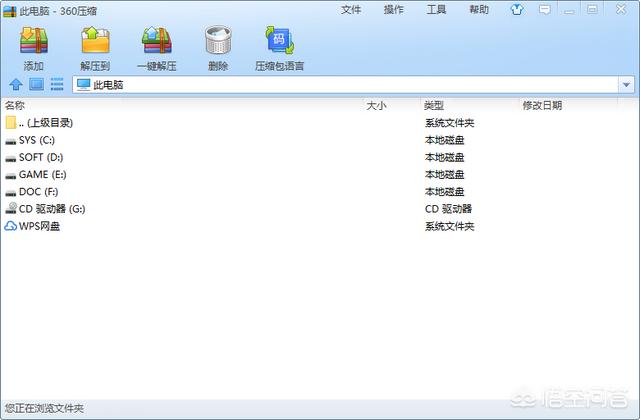Click the 一键解压 one-click extract icon
The height and width of the screenshot is (420, 640).
tap(157, 40)
